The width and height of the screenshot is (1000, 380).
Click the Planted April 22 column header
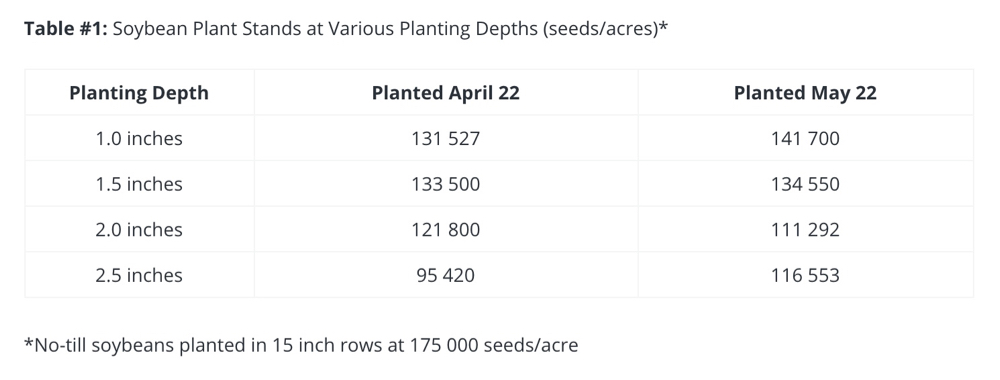pyautogui.click(x=446, y=93)
